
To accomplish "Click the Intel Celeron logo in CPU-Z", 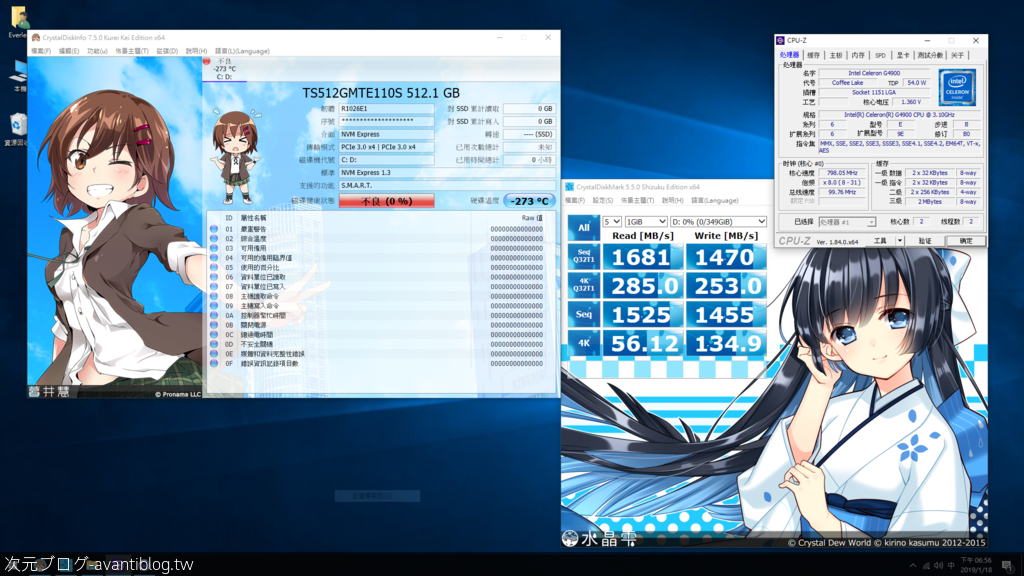I will [x=957, y=88].
